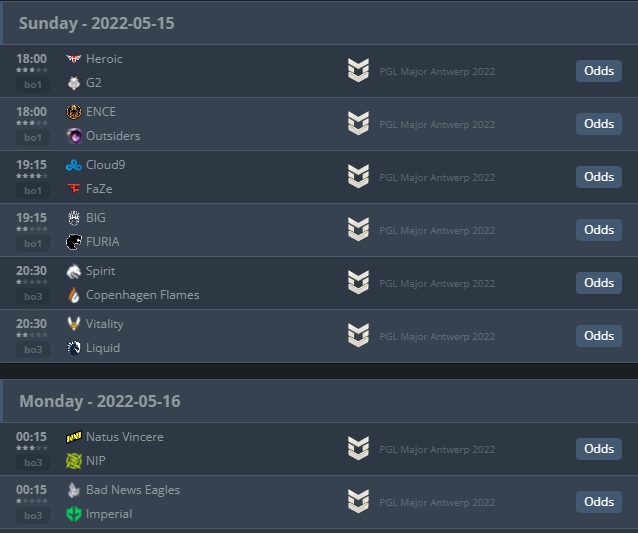Image resolution: width=638 pixels, height=533 pixels.
Task: Click the Natus Vincere logo
Action: point(74,437)
